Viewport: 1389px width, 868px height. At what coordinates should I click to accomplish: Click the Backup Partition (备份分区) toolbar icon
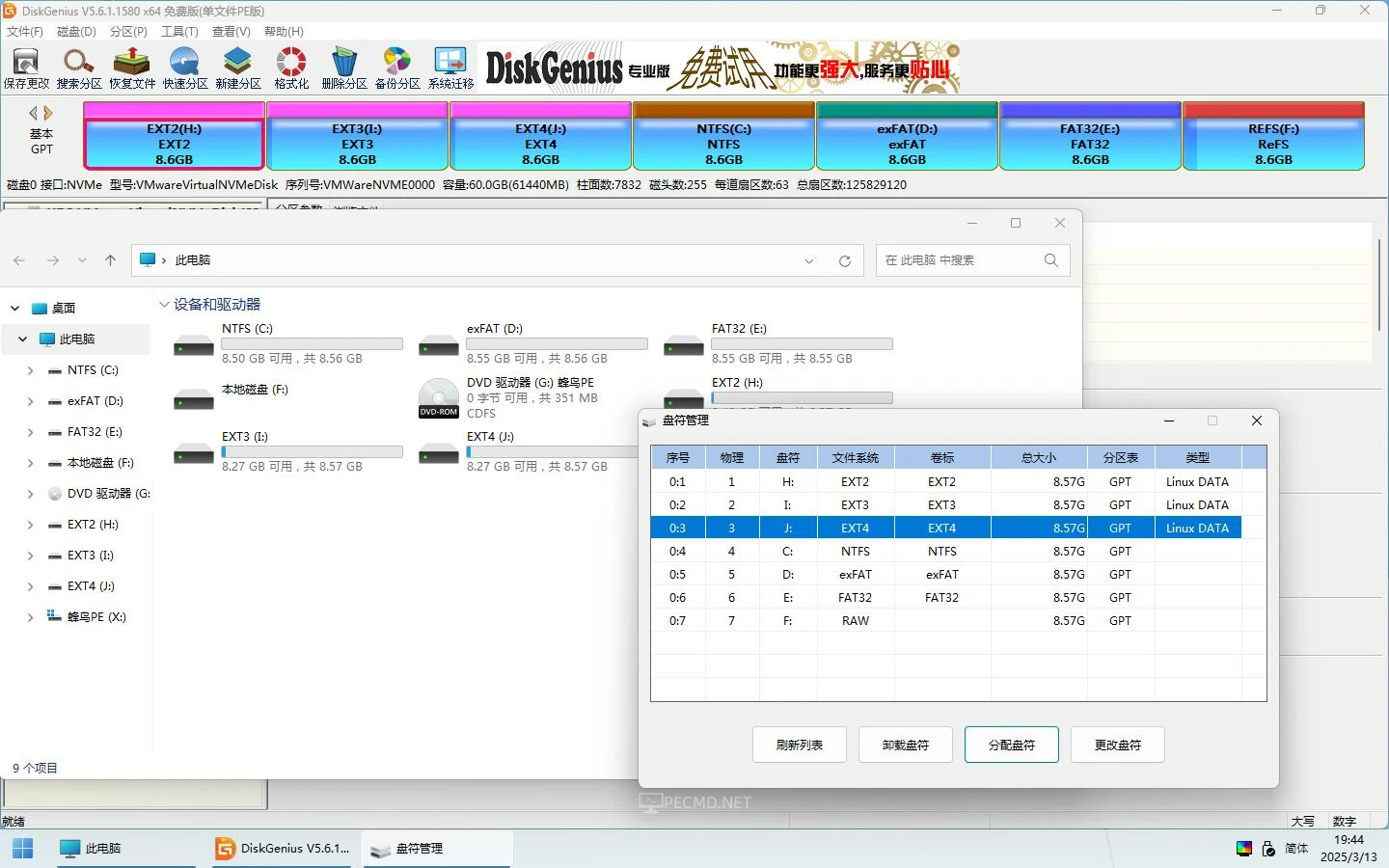click(x=397, y=68)
